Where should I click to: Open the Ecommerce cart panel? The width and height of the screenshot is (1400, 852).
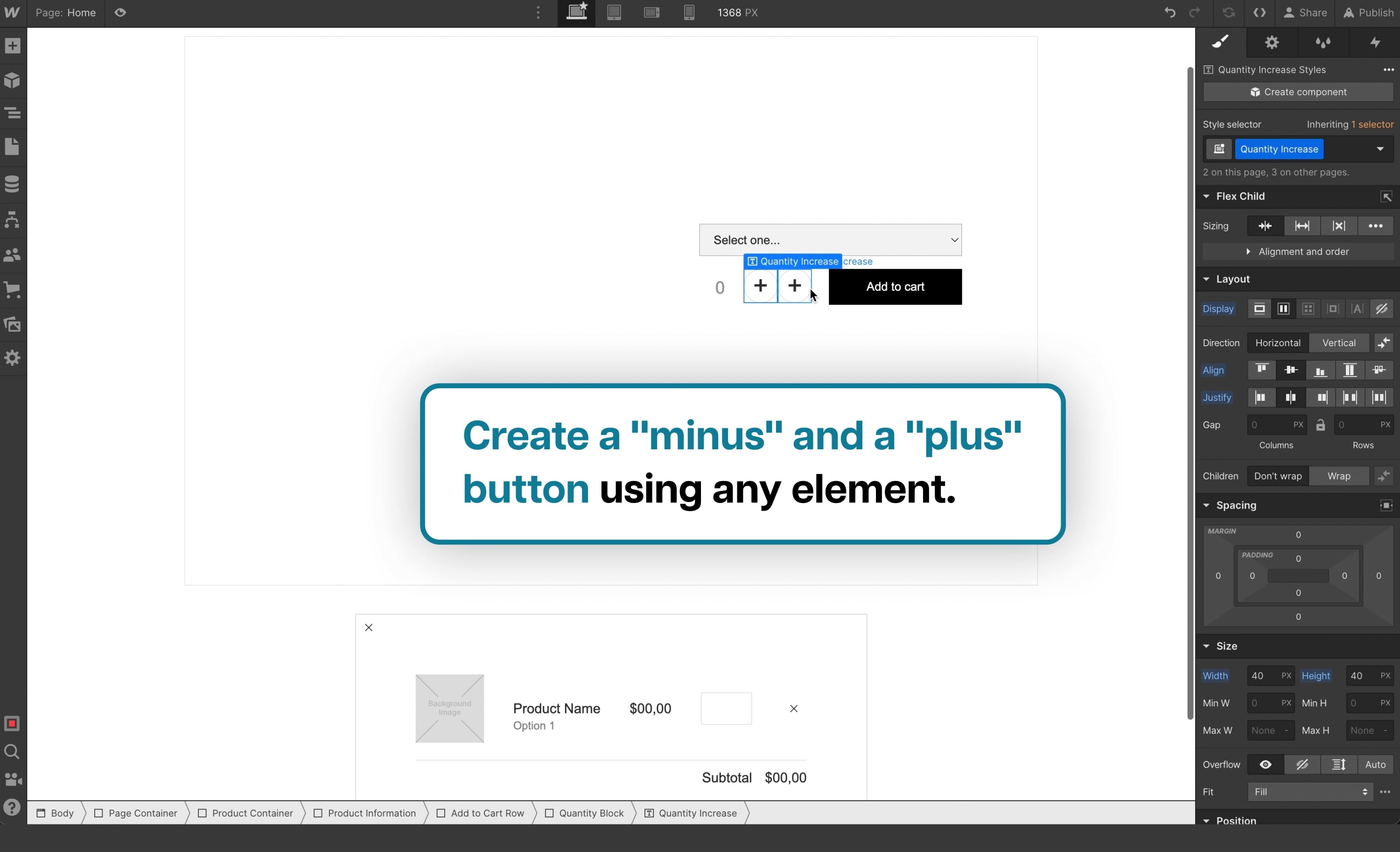(13, 290)
